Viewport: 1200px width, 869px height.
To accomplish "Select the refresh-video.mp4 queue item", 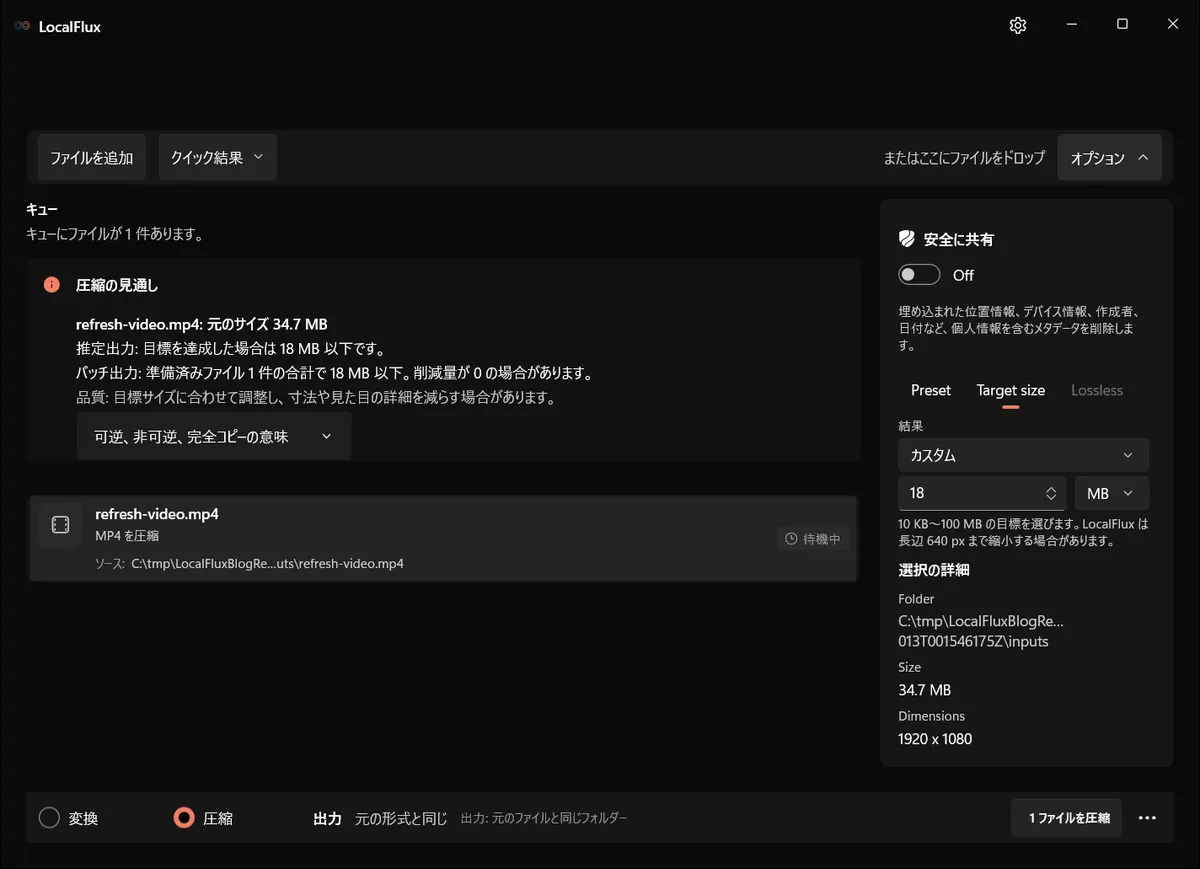I will (443, 538).
